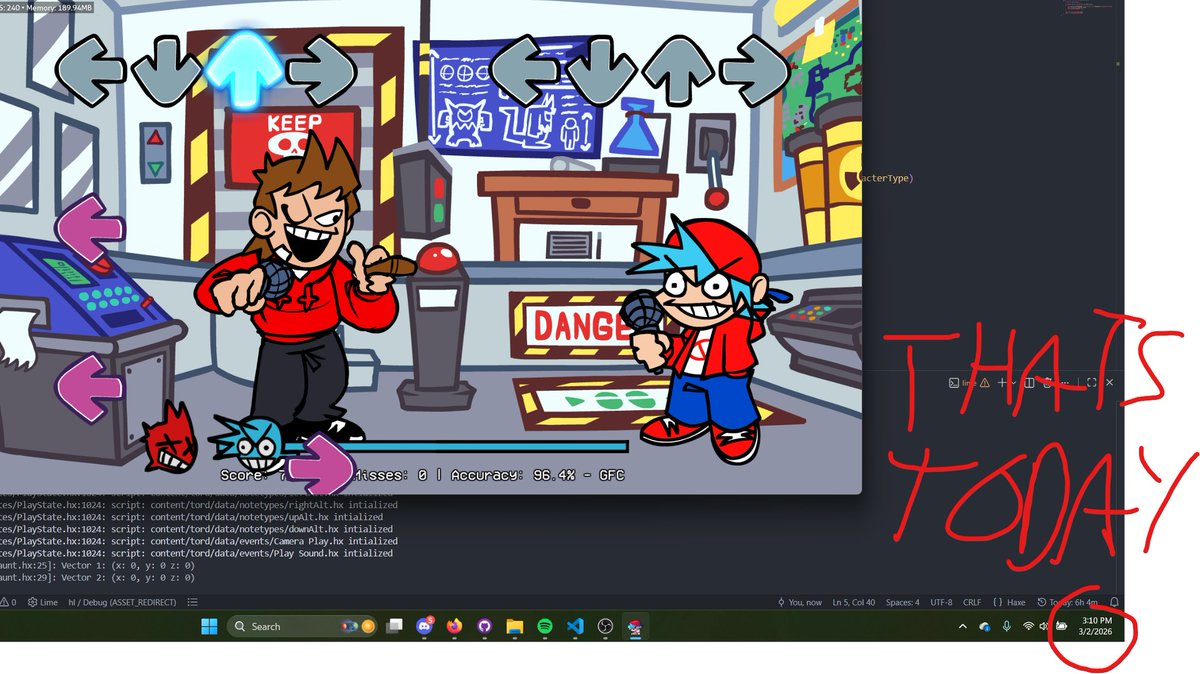Click the list icon in VS Code status bar
1200x674 pixels.
click(x=193, y=603)
